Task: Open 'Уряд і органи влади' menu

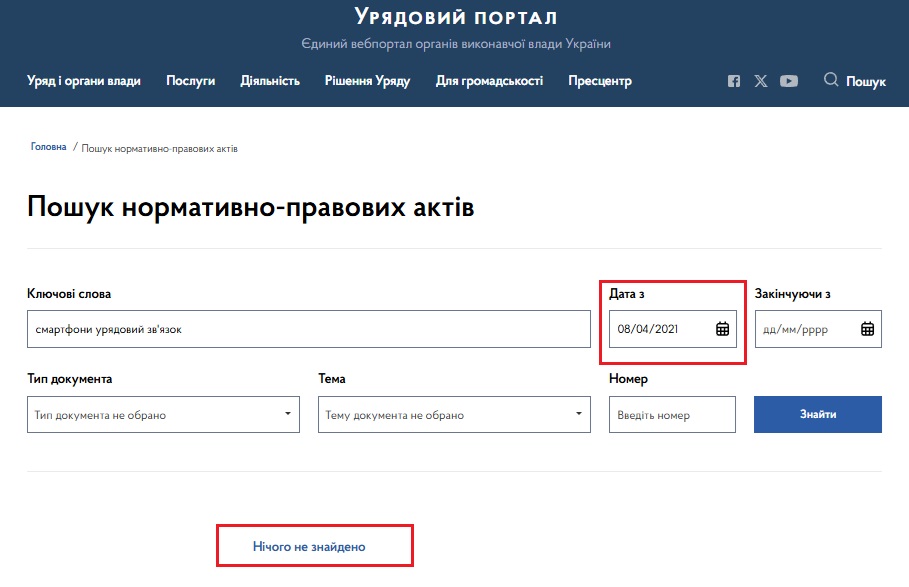Action: click(84, 81)
